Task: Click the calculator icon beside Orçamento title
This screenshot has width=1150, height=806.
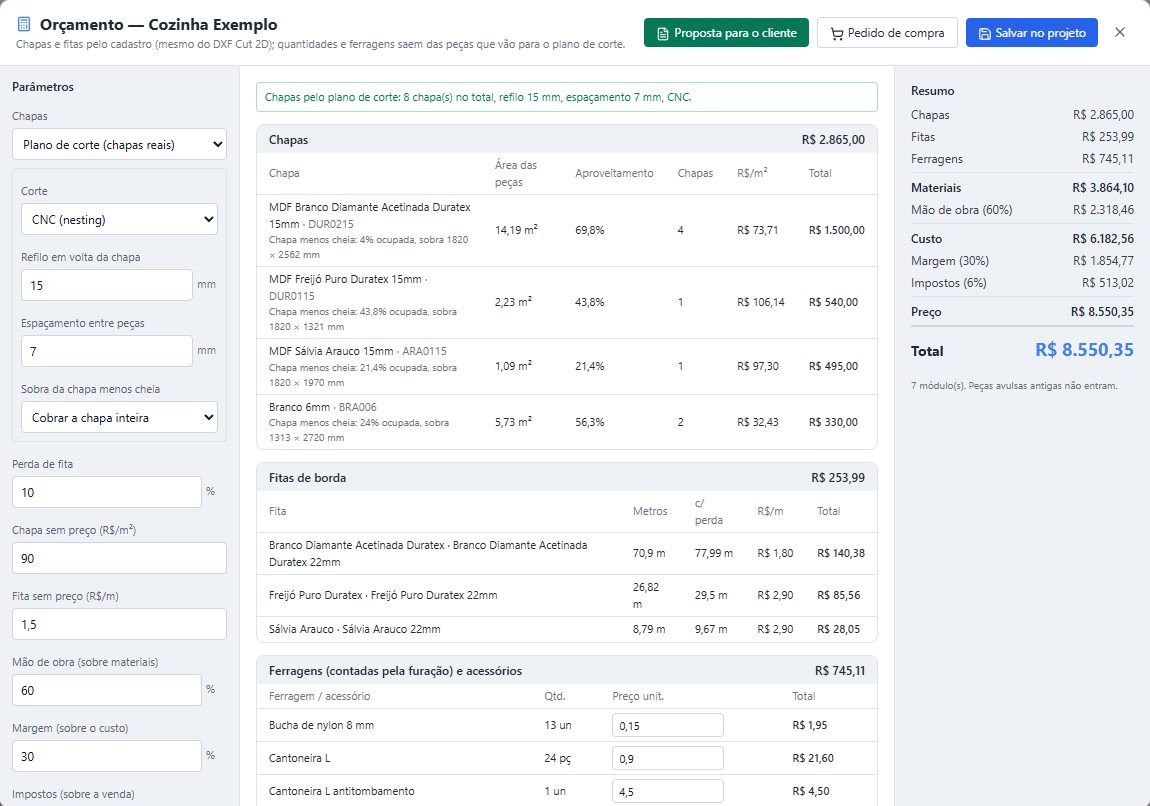Action: click(23, 24)
